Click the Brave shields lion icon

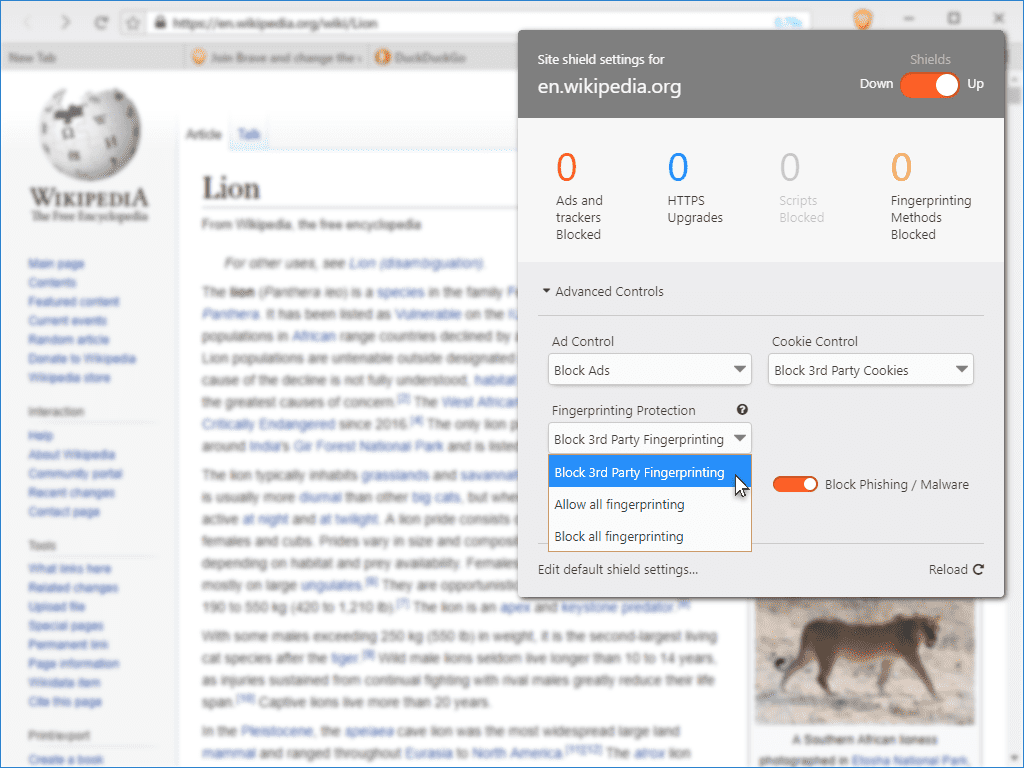[x=863, y=19]
